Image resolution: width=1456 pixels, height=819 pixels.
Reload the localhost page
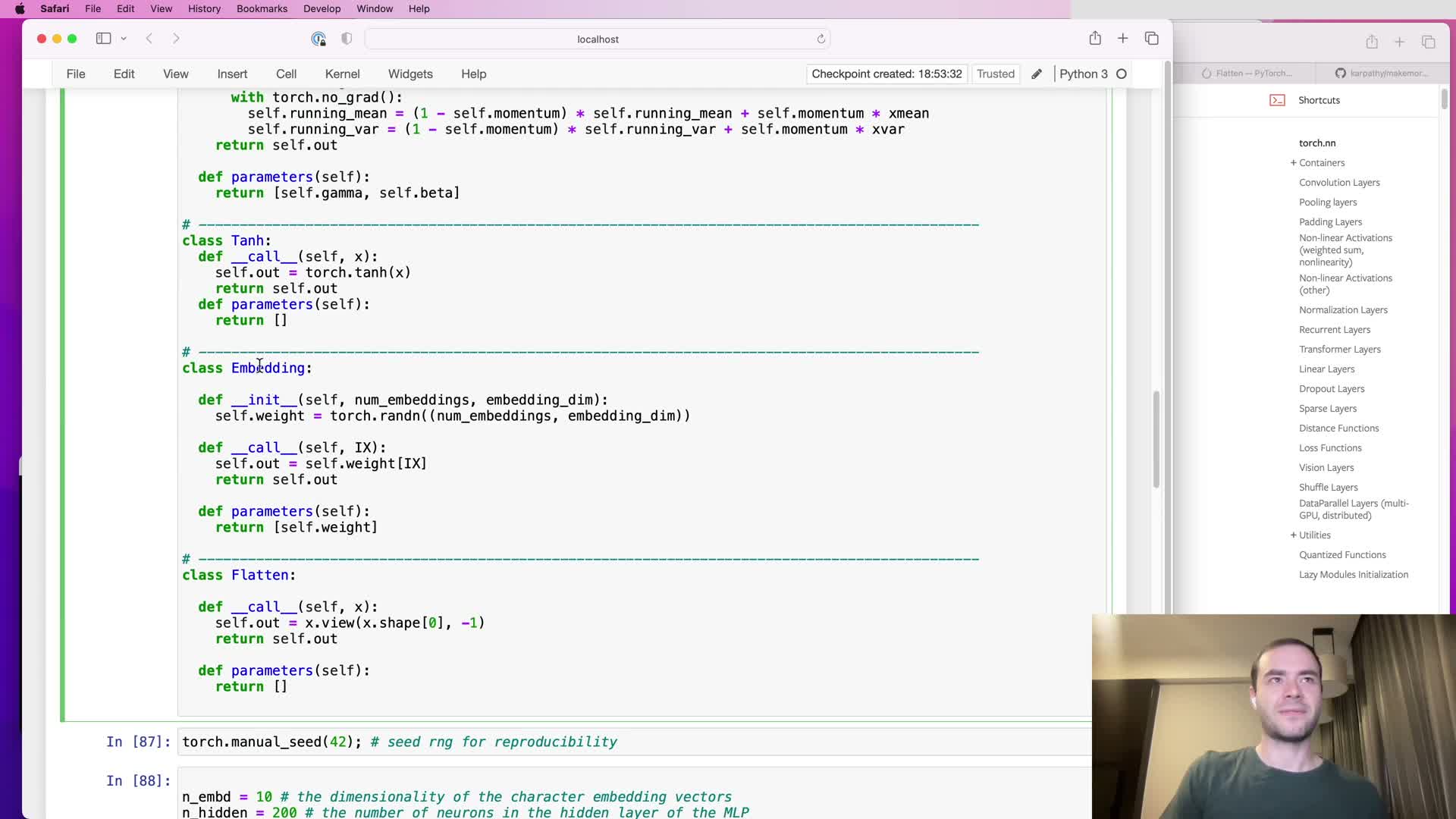[821, 39]
